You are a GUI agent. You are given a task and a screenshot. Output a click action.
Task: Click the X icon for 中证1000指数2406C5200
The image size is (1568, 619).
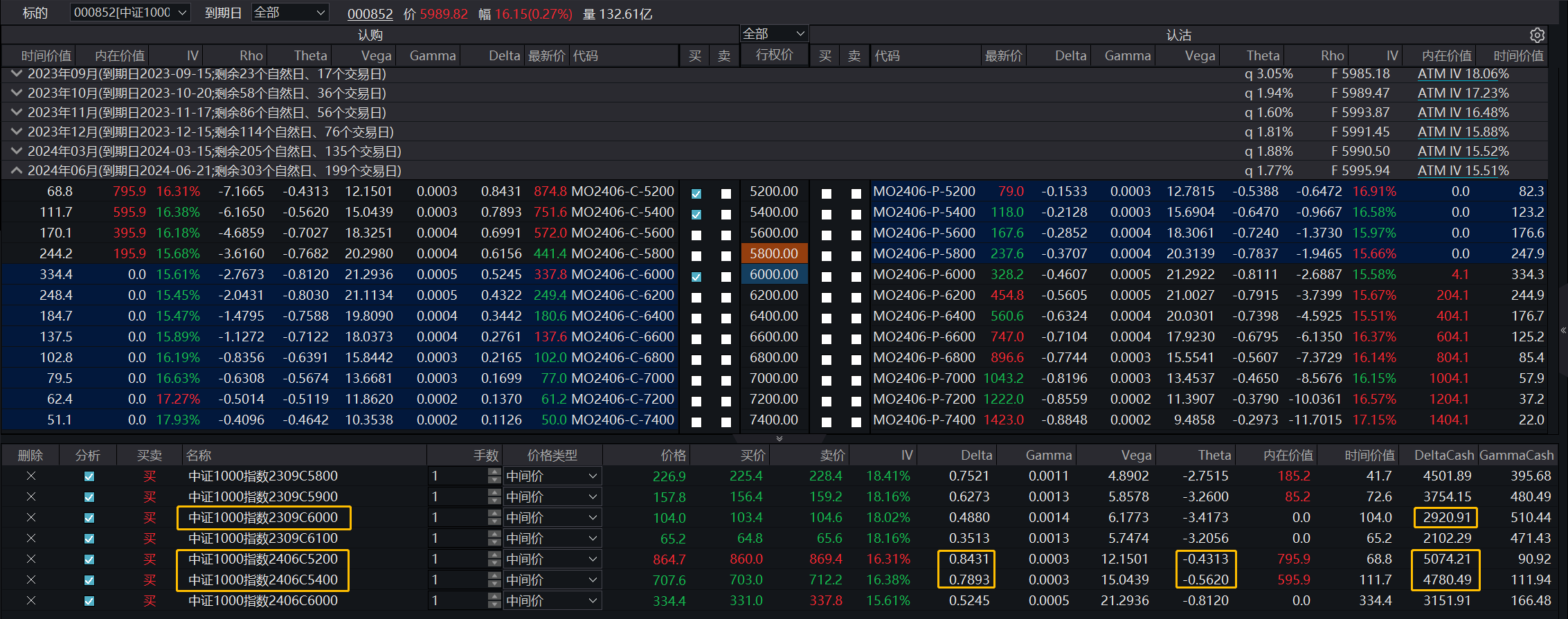tap(30, 559)
